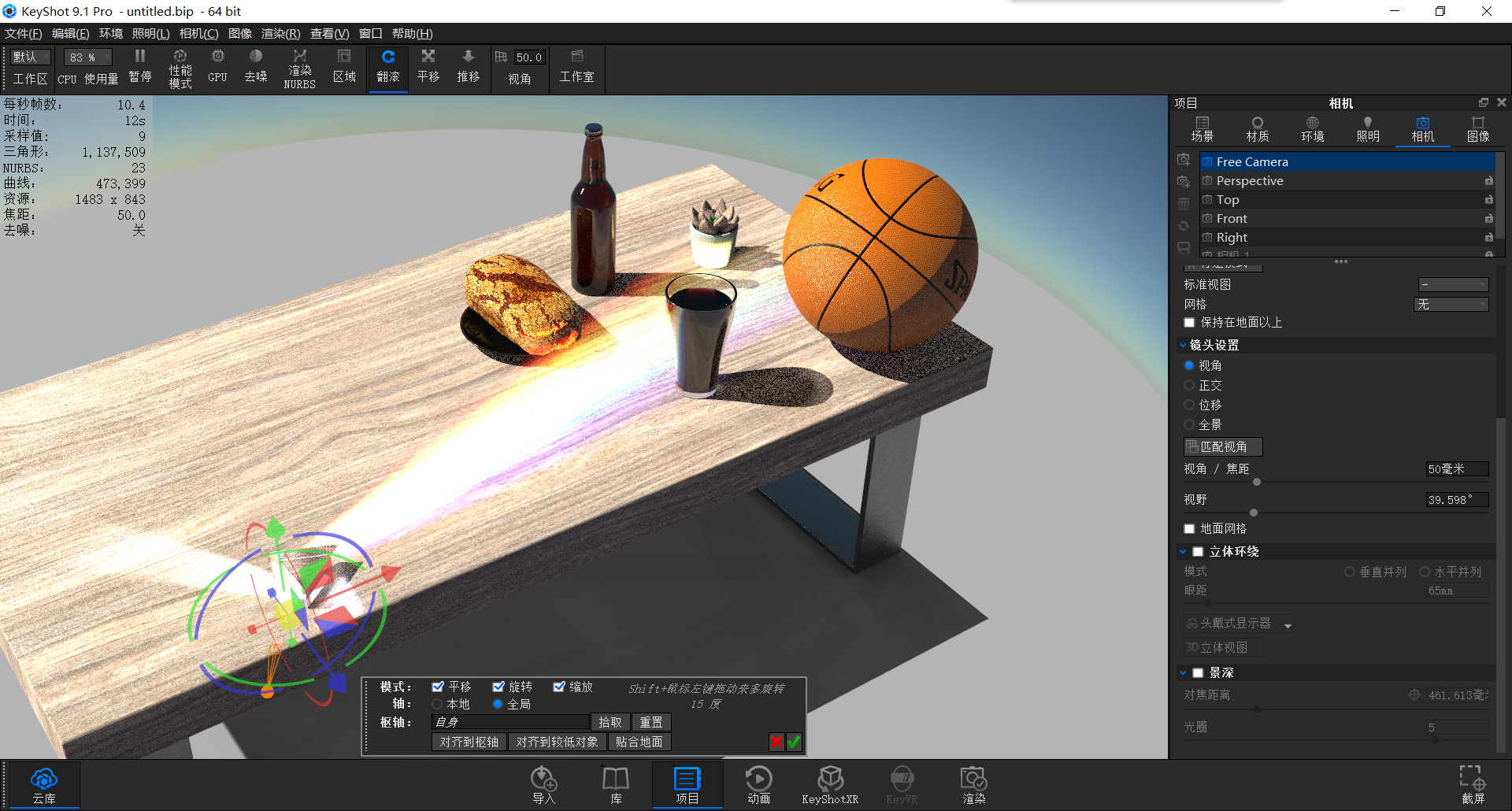Enable GPU rendering mode
This screenshot has width=1512, height=811.
[217, 67]
